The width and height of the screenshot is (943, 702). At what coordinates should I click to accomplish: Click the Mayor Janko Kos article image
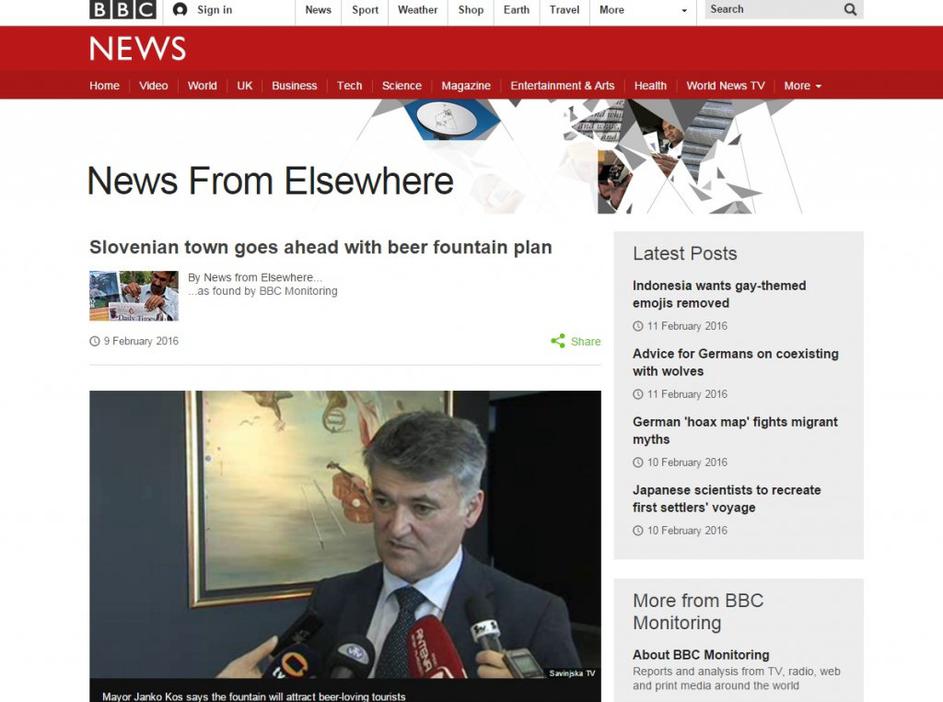click(345, 535)
